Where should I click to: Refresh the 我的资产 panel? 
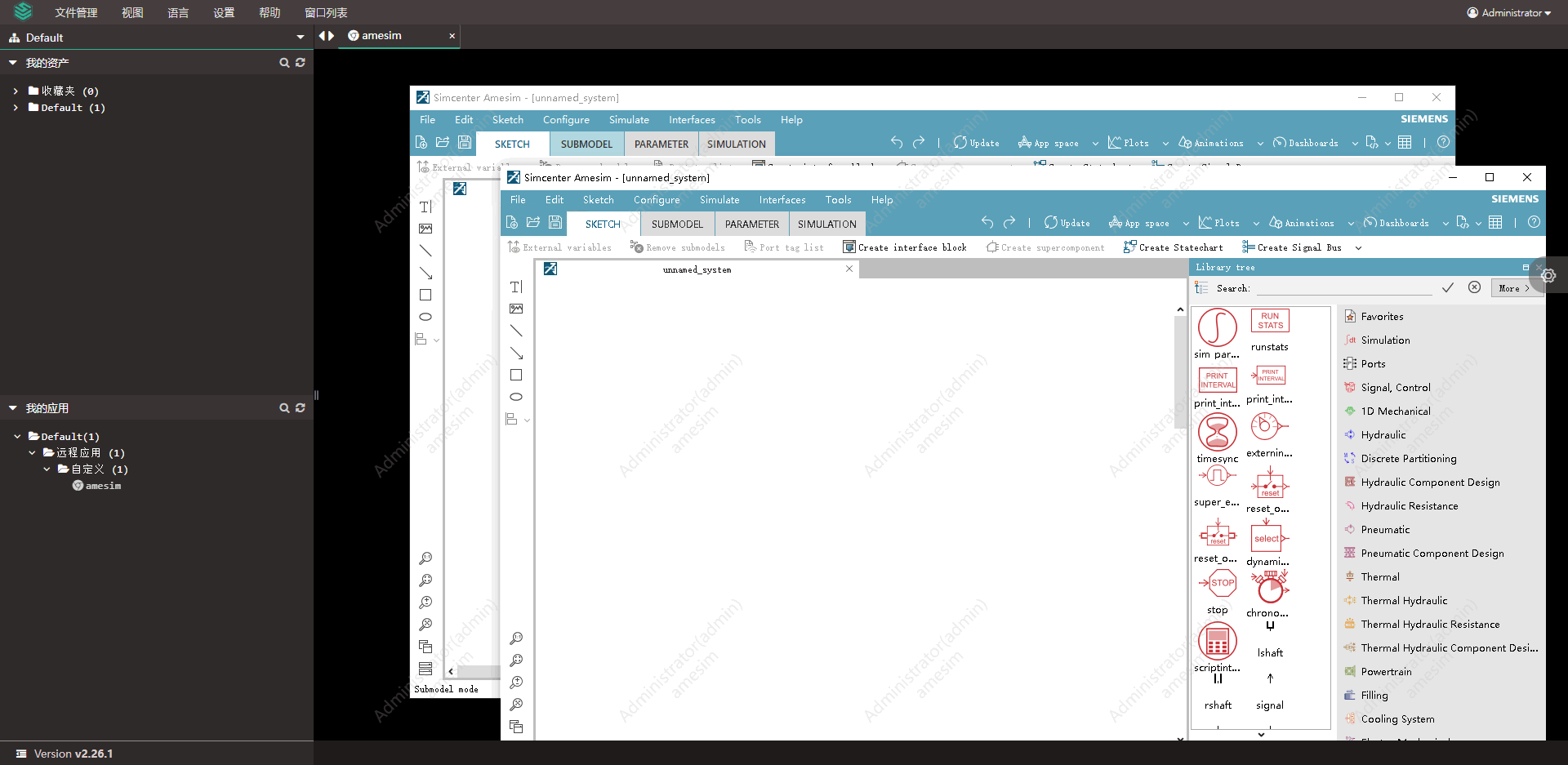click(x=301, y=63)
